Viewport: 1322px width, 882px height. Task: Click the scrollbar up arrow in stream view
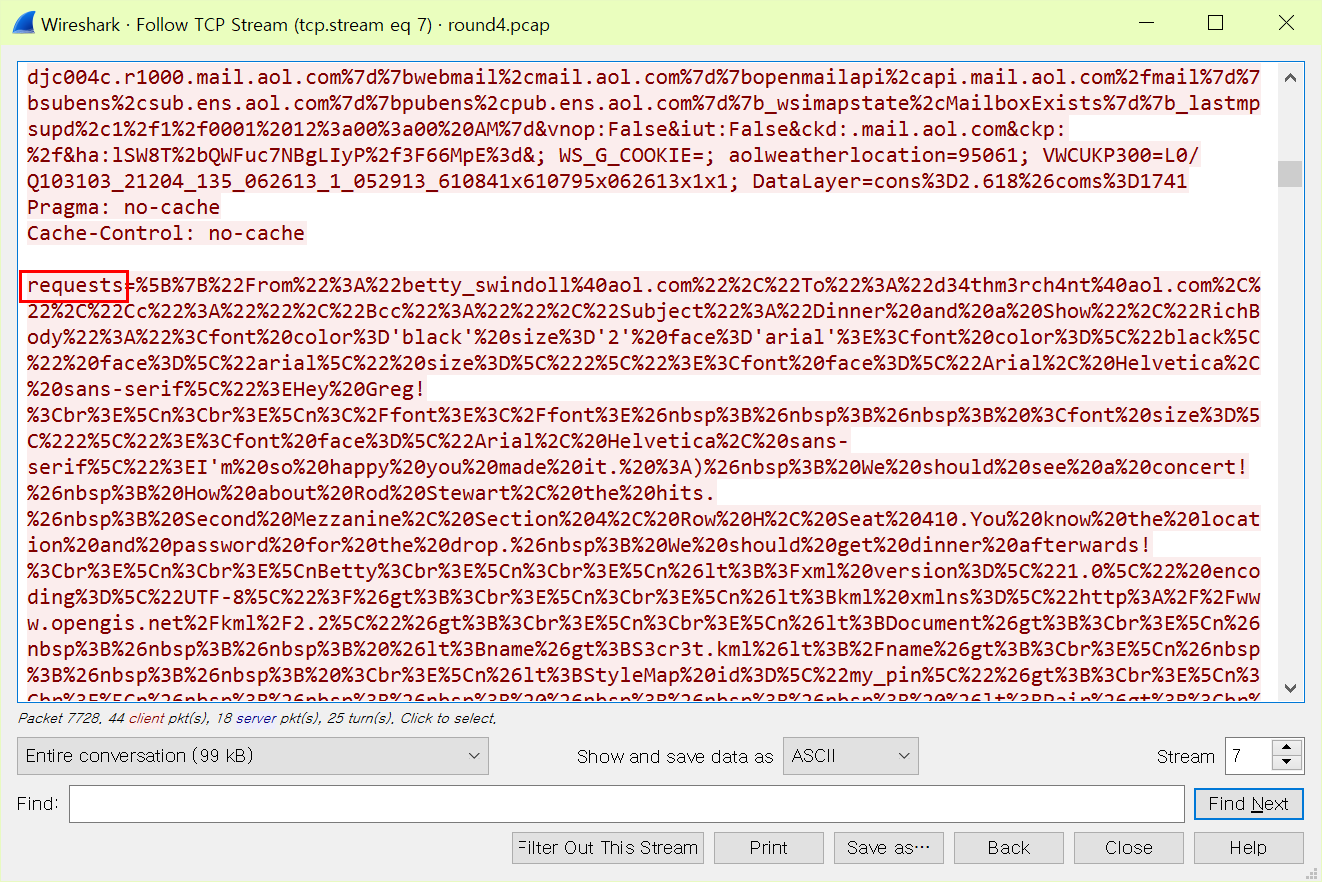pos(1290,77)
